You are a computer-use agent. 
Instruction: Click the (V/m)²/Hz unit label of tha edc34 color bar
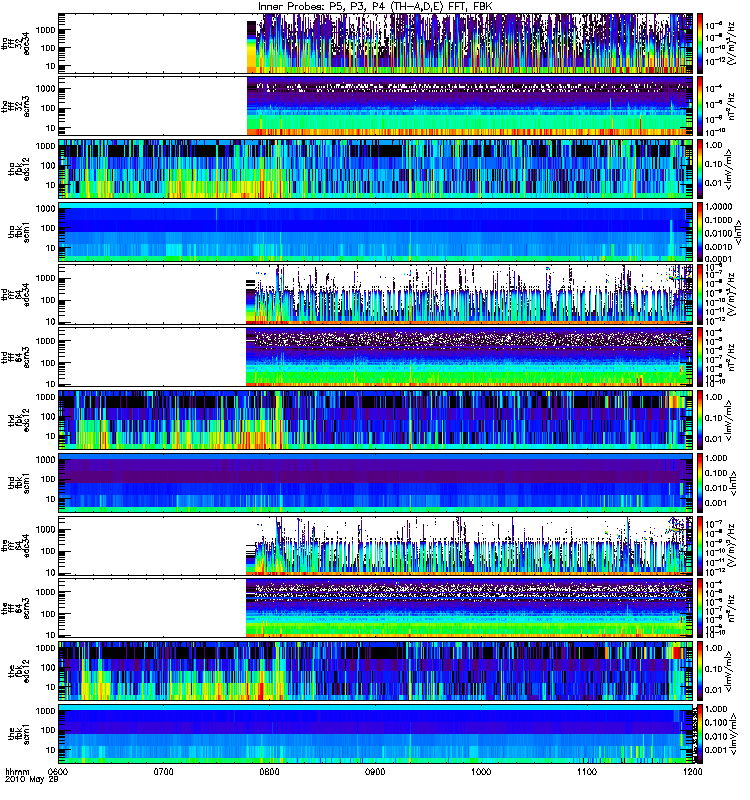732,43
